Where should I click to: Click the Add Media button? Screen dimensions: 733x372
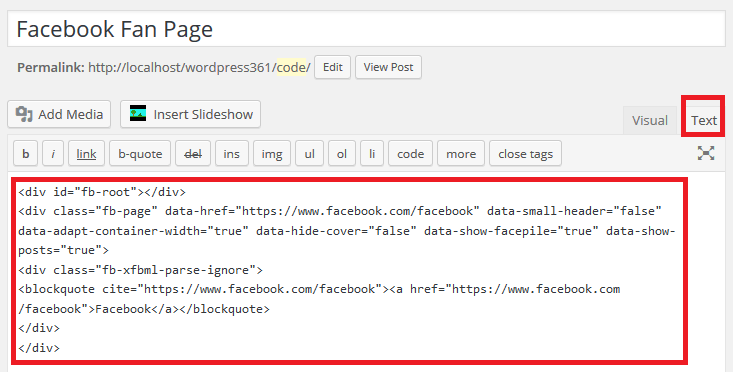pos(59,114)
